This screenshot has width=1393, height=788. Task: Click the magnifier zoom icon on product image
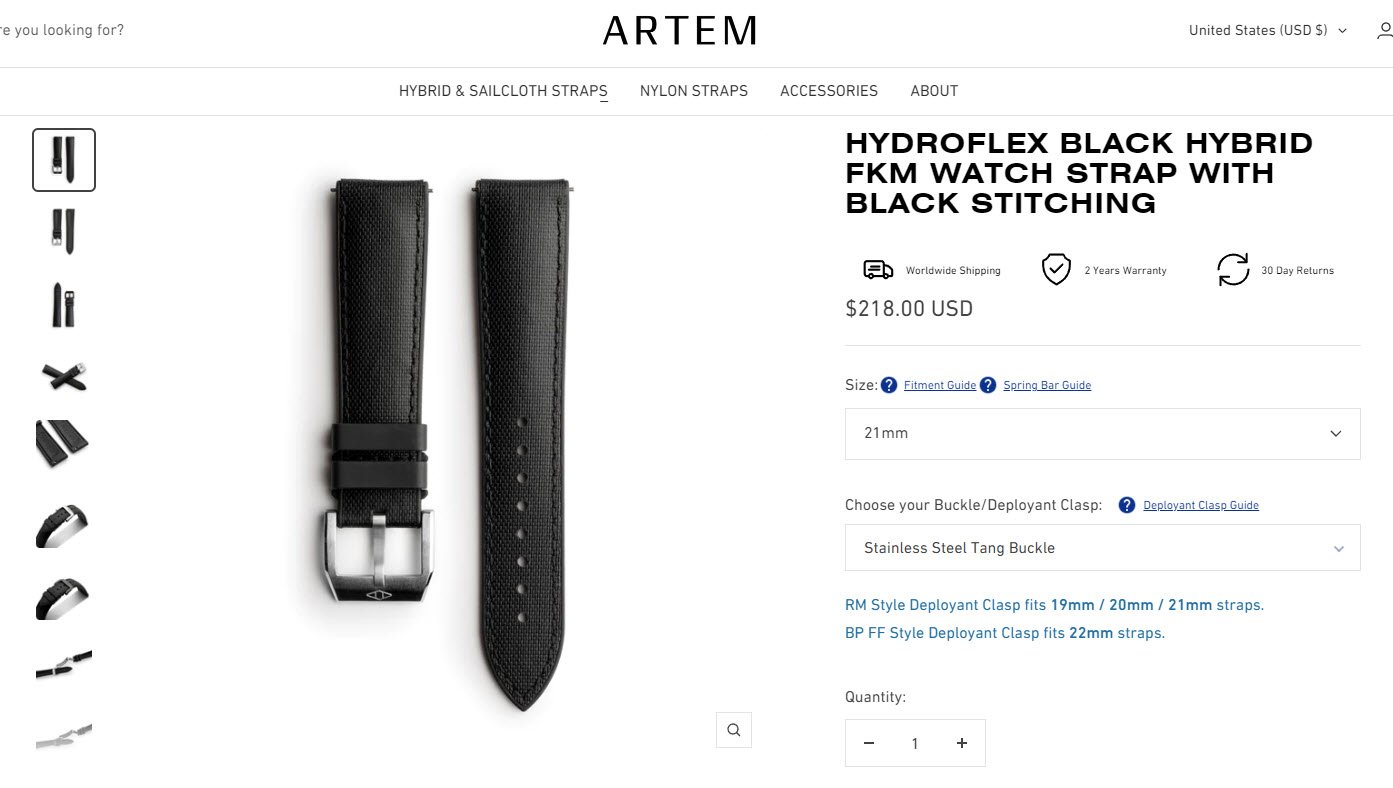tap(733, 730)
